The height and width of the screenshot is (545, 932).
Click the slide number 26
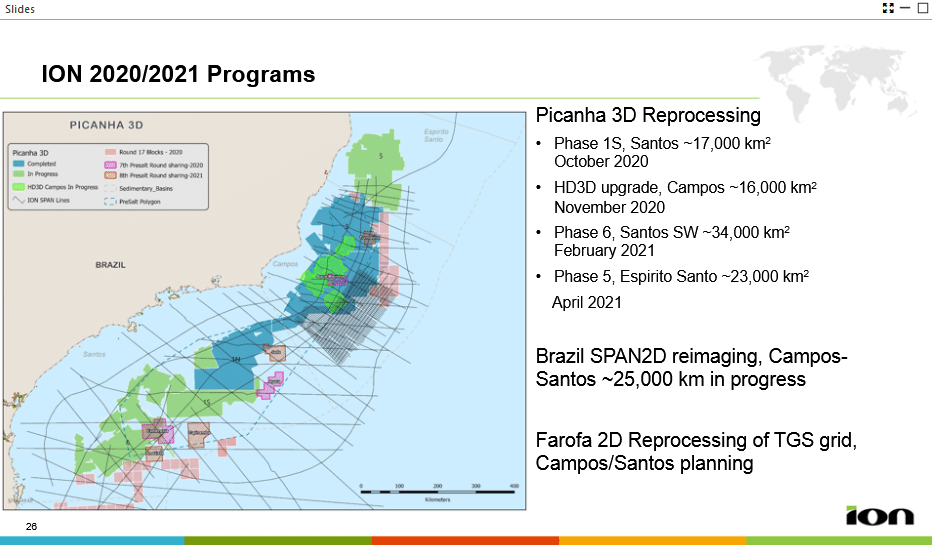click(x=32, y=526)
